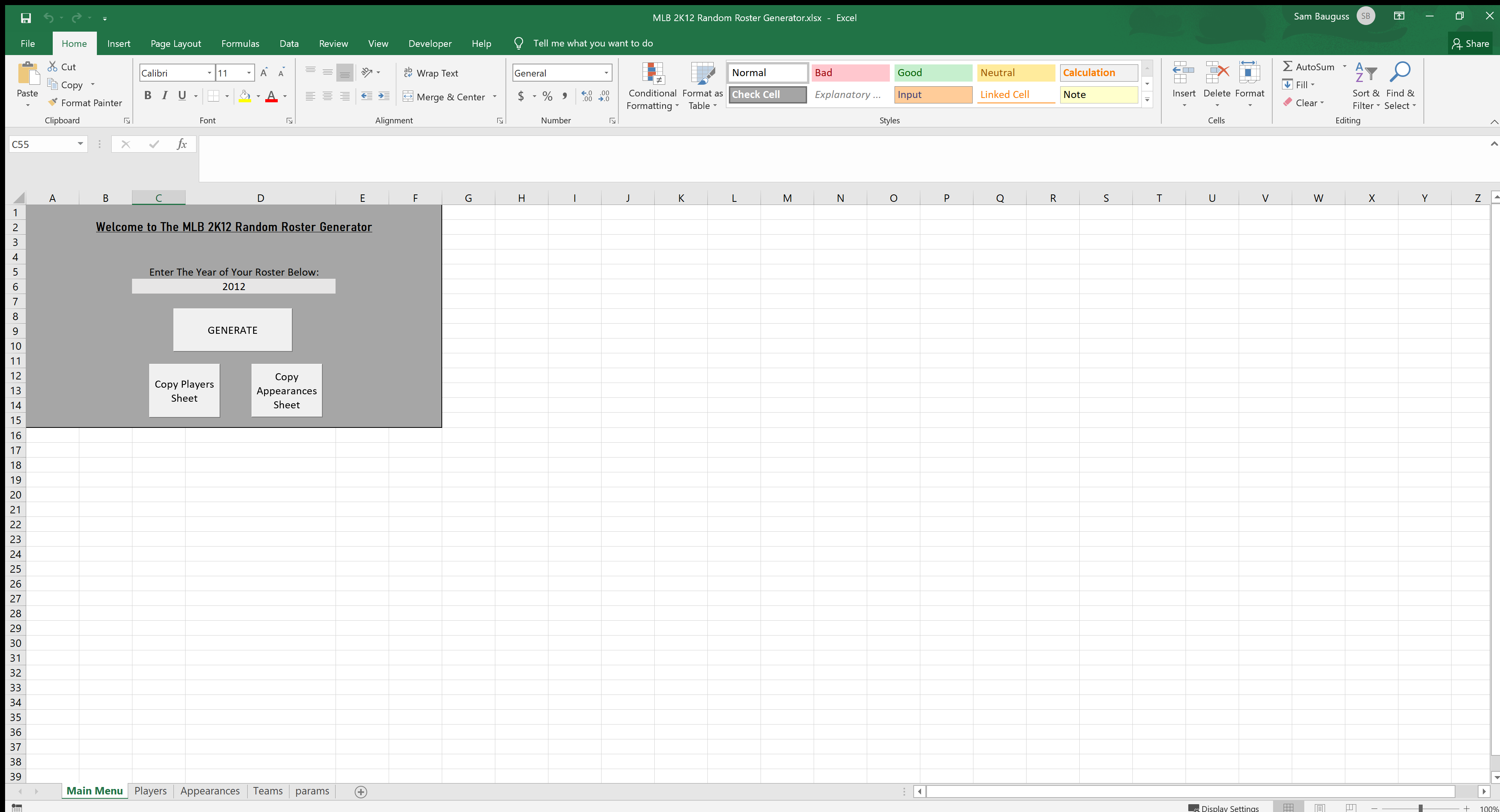Screen dimensions: 1500x812
Task: Switch to the Formulas ribbon tab
Action: (x=240, y=43)
